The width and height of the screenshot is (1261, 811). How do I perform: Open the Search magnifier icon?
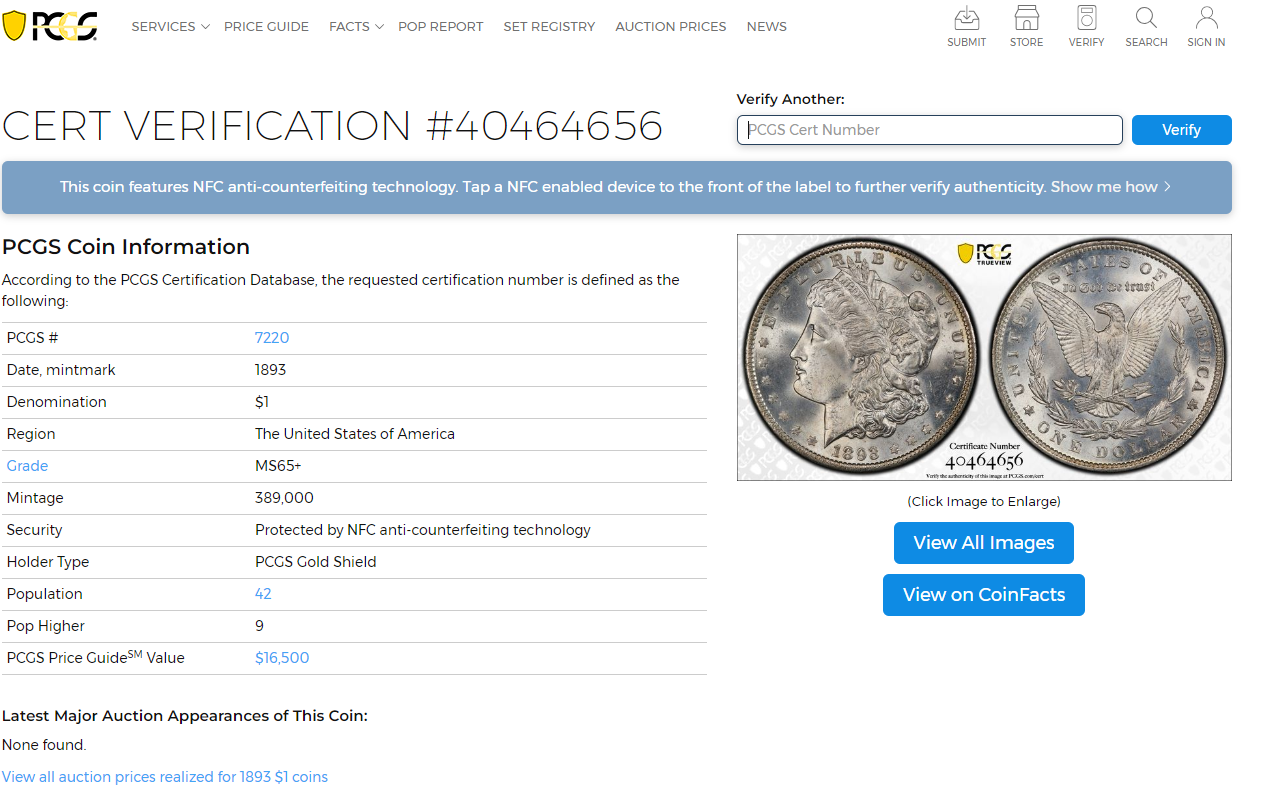1146,19
